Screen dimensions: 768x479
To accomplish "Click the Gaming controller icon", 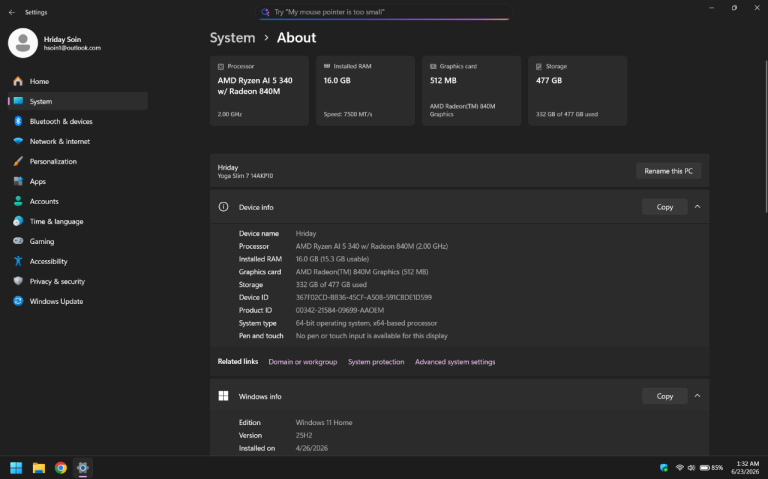I will click(18, 241).
